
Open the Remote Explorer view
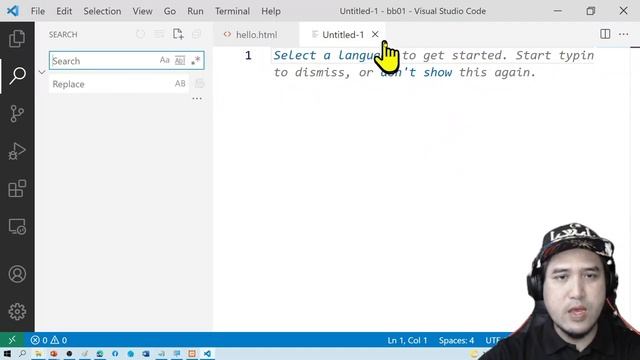point(17,227)
